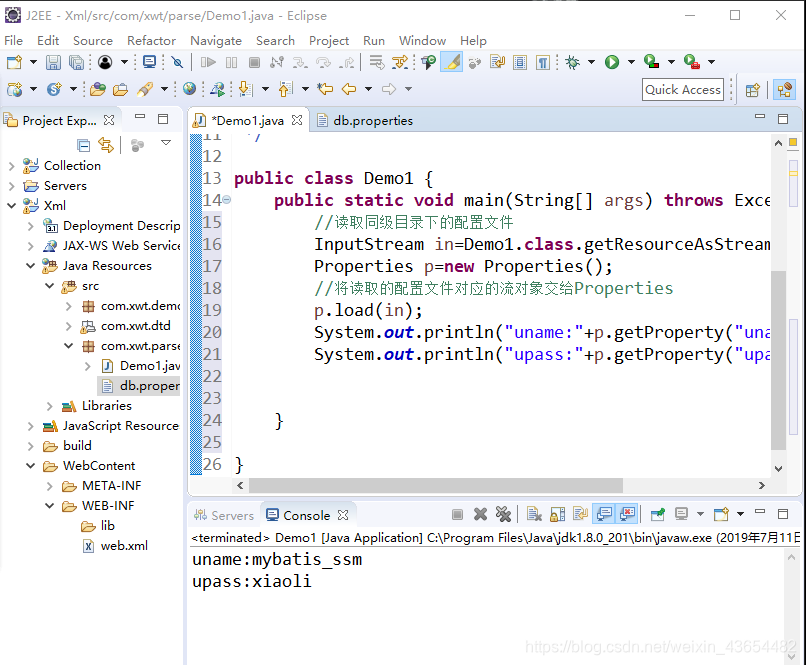Viewport: 806px width, 665px height.
Task: Toggle Show Whitespace Characters pilcrow icon
Action: pos(543,62)
